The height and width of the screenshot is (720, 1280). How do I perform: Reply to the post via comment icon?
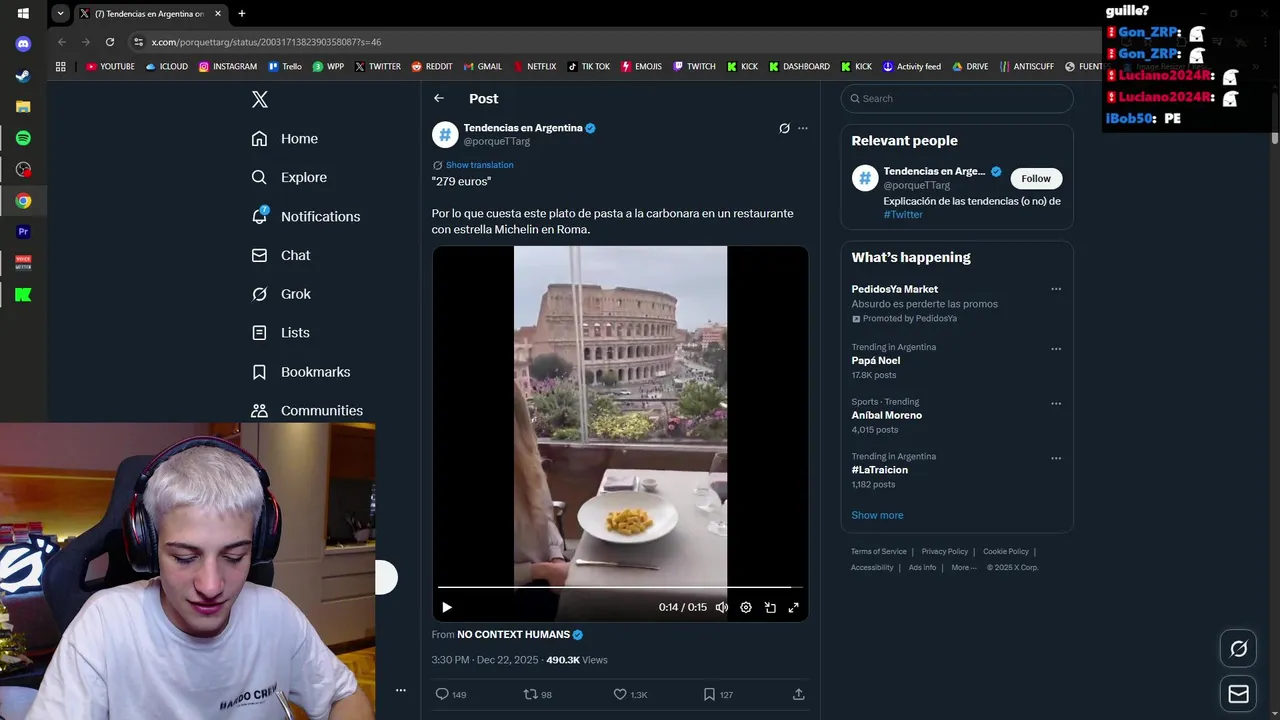point(442,694)
